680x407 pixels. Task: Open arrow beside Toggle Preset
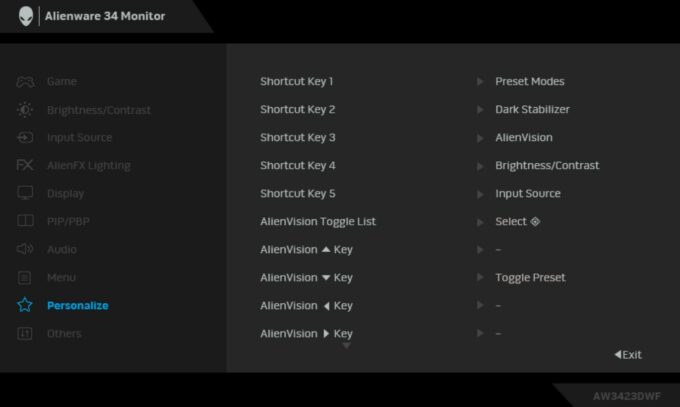(481, 278)
